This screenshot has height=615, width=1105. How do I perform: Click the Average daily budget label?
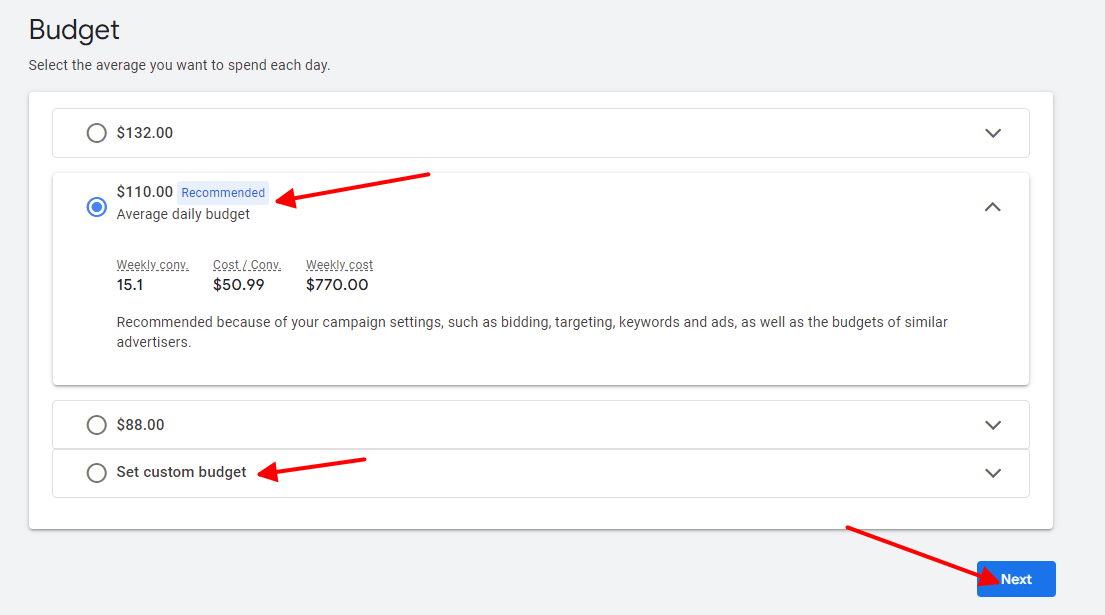point(183,213)
